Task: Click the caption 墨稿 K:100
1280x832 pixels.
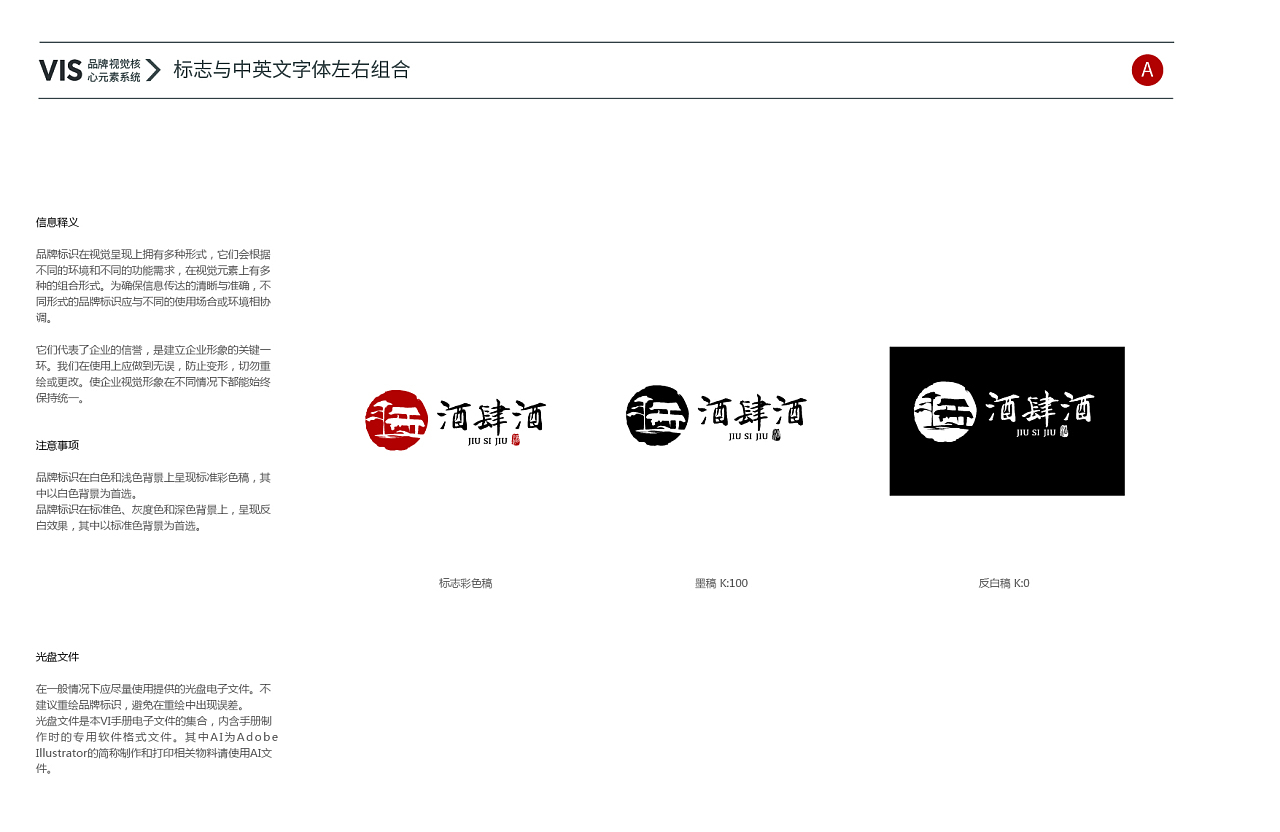Action: [721, 583]
